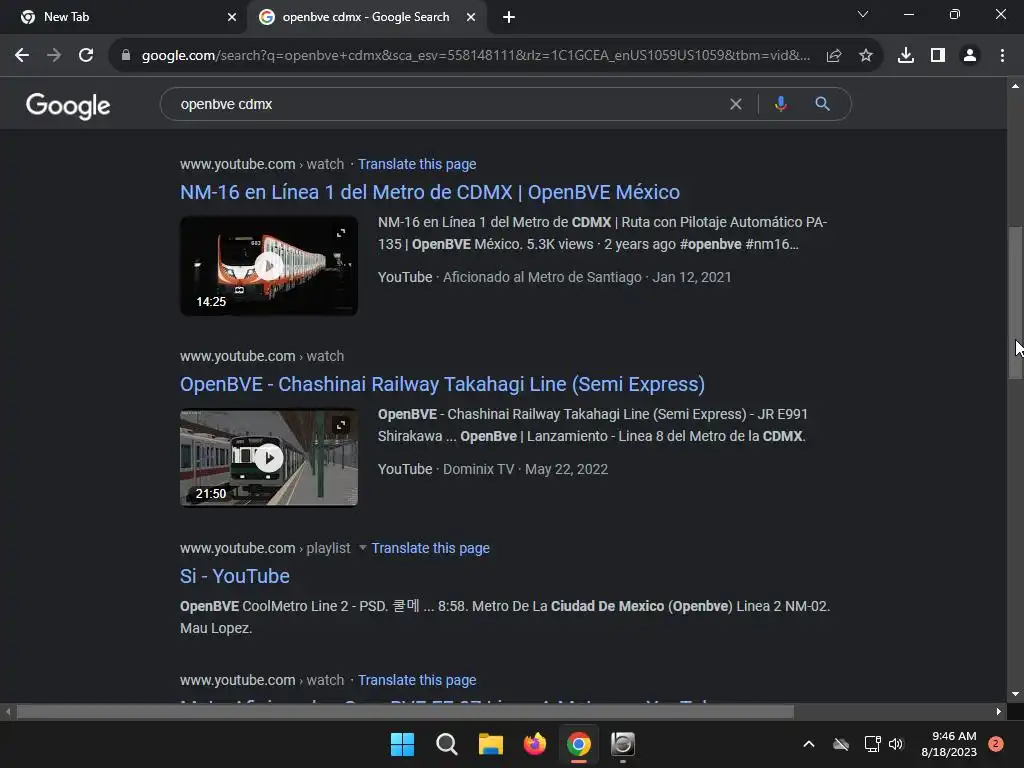
Task: Focus the Google search input field
Action: point(451,104)
